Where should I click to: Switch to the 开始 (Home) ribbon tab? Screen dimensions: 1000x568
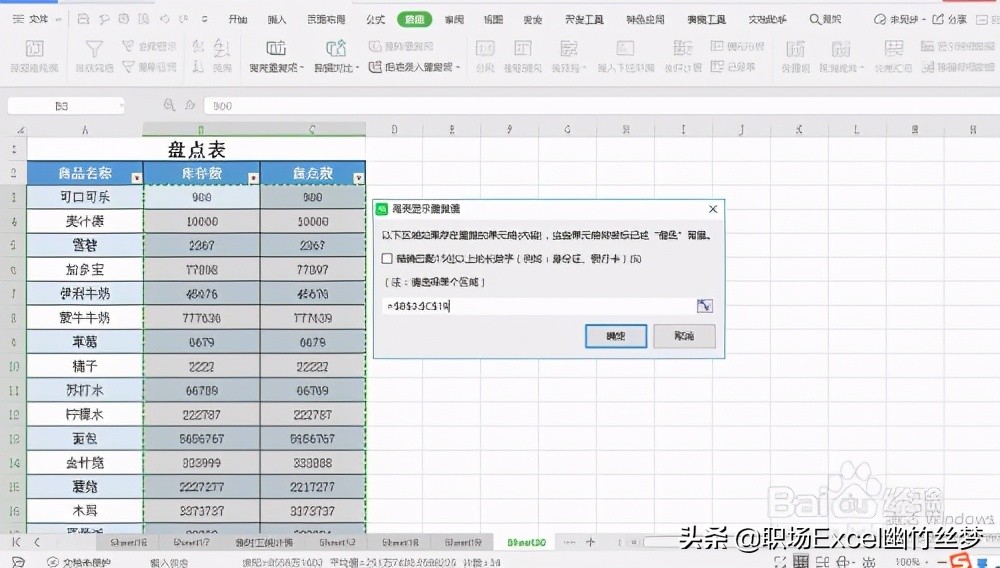click(237, 20)
